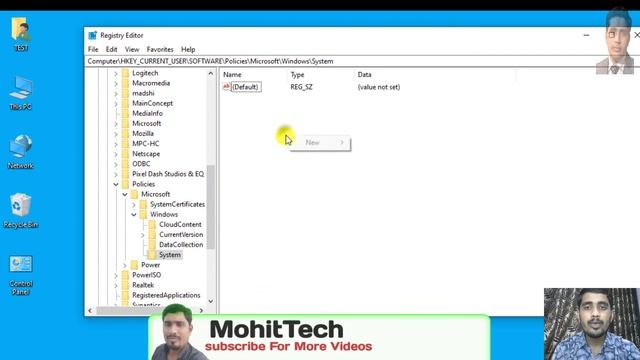Click the (value not set) data cell
The image size is (640, 360).
pyautogui.click(x=379, y=87)
